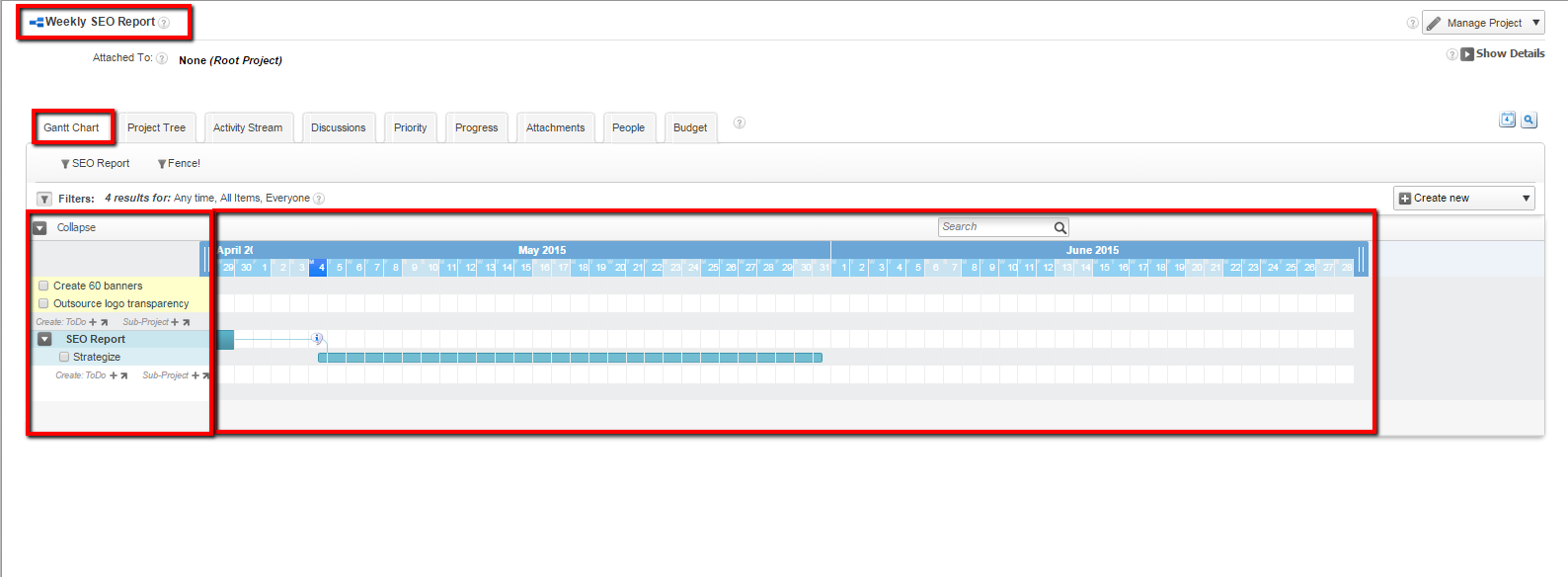Click the help icon beside Manage Project
Viewport: 1568px width, 577px height.
click(x=1412, y=23)
